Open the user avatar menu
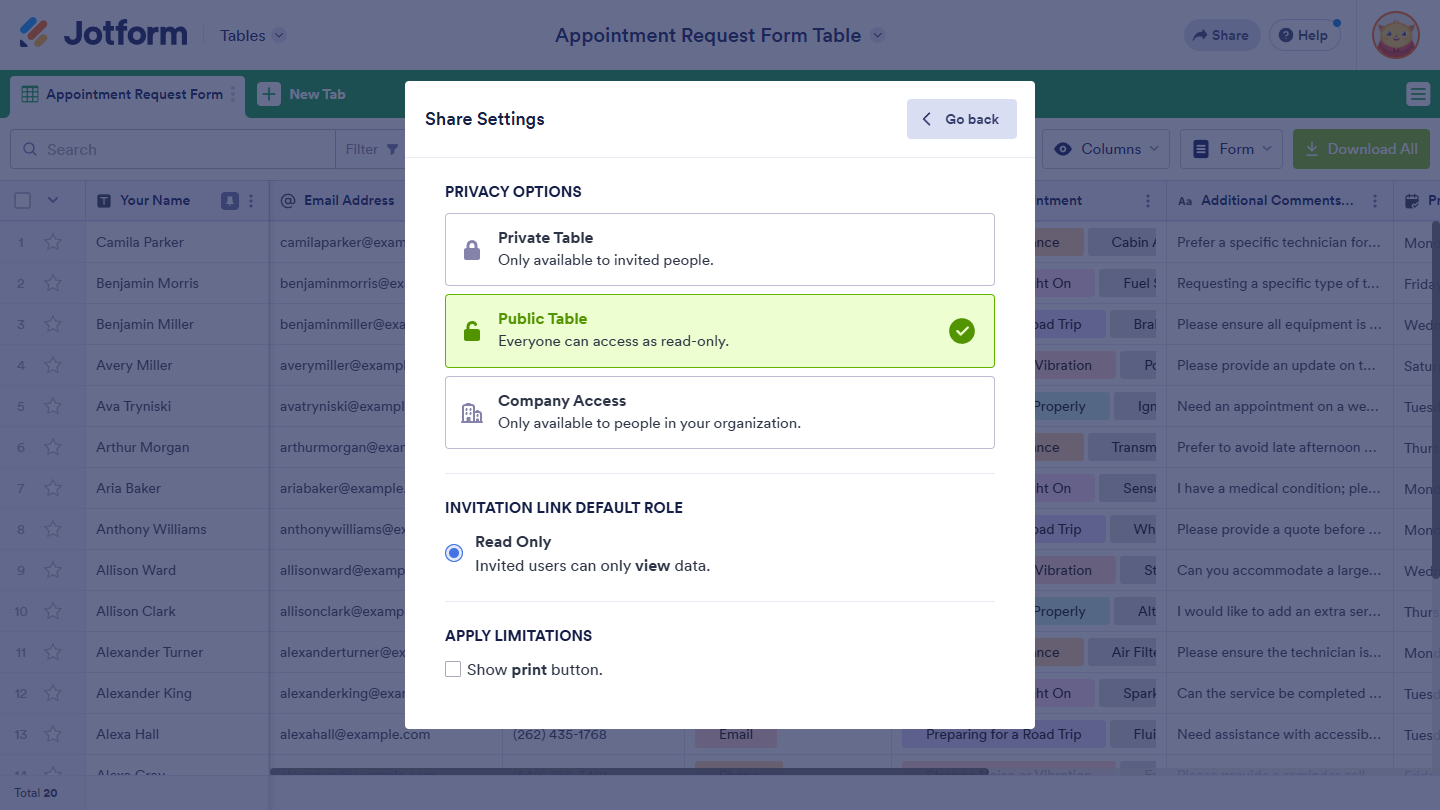1440x810 pixels. [1395, 35]
